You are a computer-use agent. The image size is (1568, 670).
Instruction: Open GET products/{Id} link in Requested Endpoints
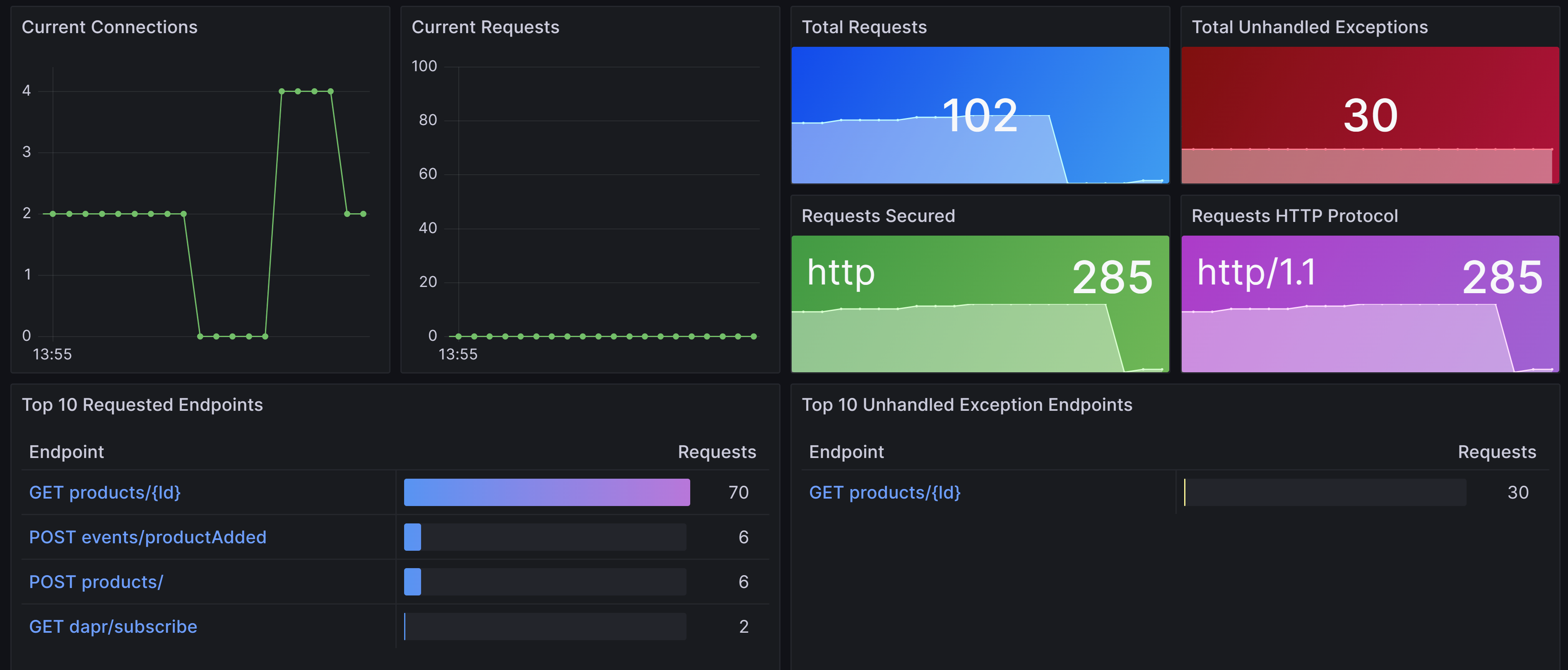(x=105, y=492)
